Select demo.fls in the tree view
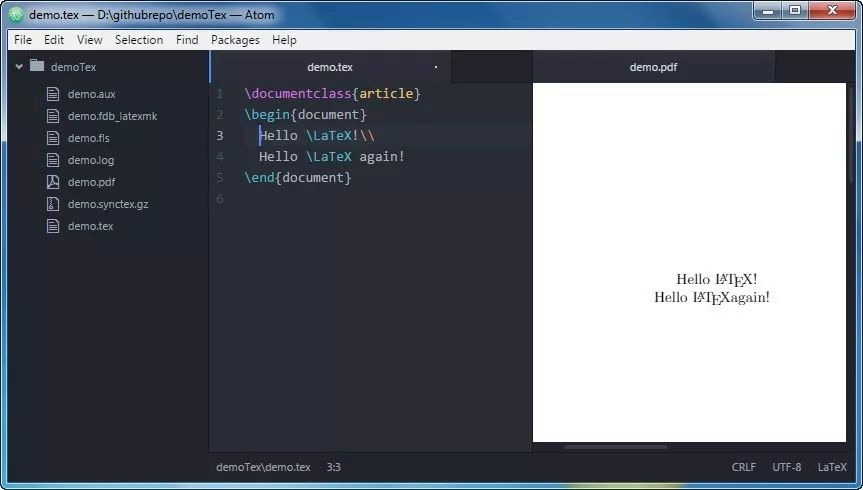 89,138
